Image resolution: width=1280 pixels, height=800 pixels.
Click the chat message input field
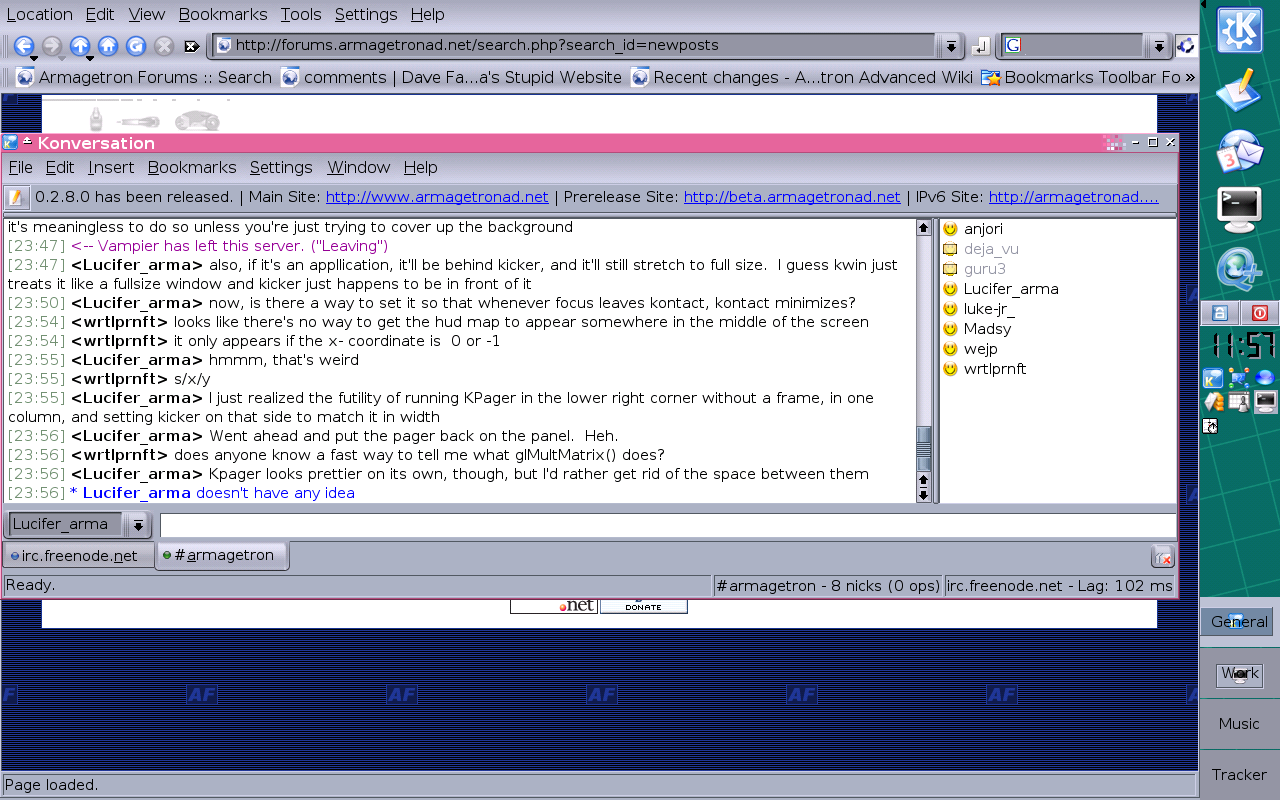[x=667, y=525]
